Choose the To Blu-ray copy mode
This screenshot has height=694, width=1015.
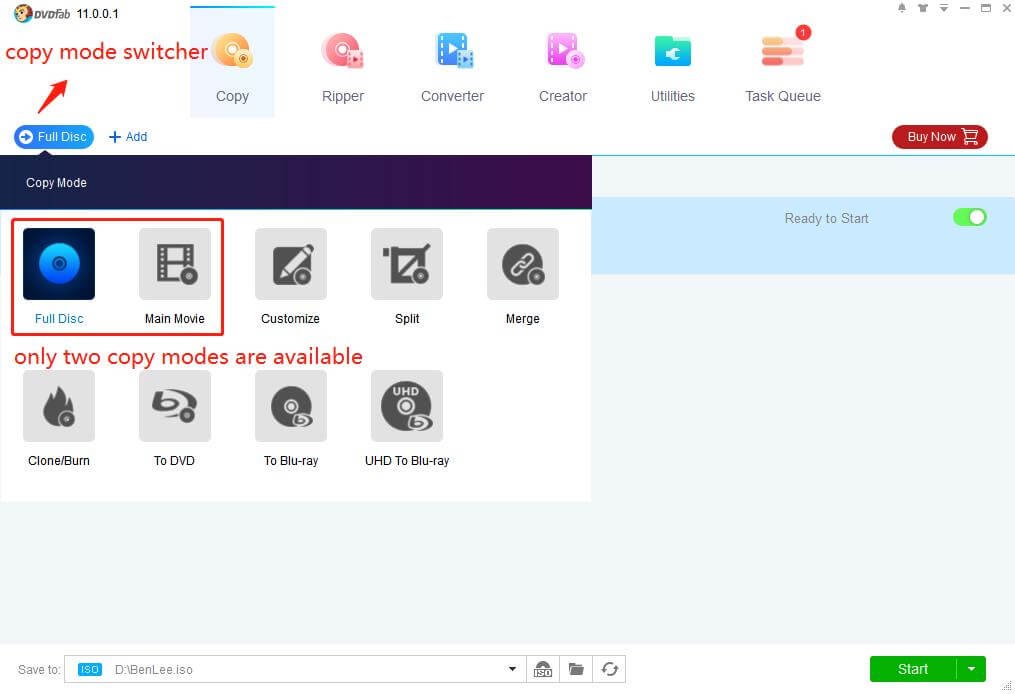[x=290, y=406]
